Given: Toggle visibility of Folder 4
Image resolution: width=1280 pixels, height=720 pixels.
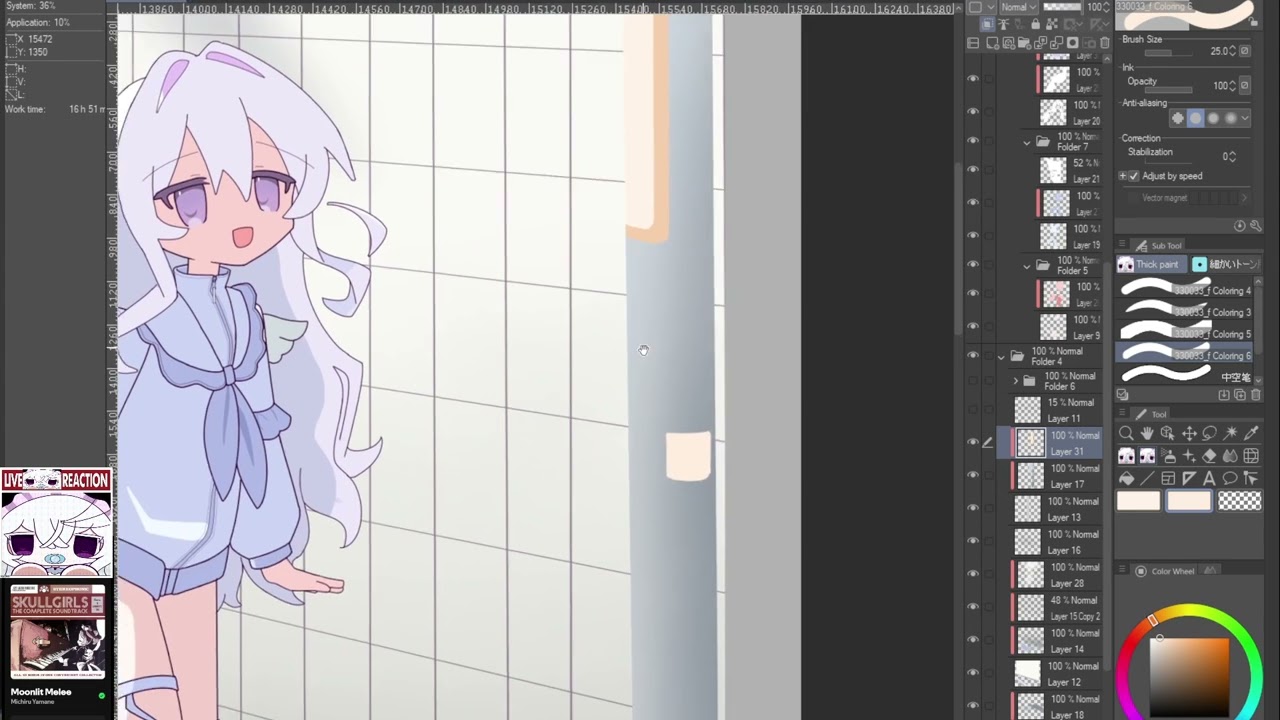Looking at the screenshot, I should tap(973, 355).
